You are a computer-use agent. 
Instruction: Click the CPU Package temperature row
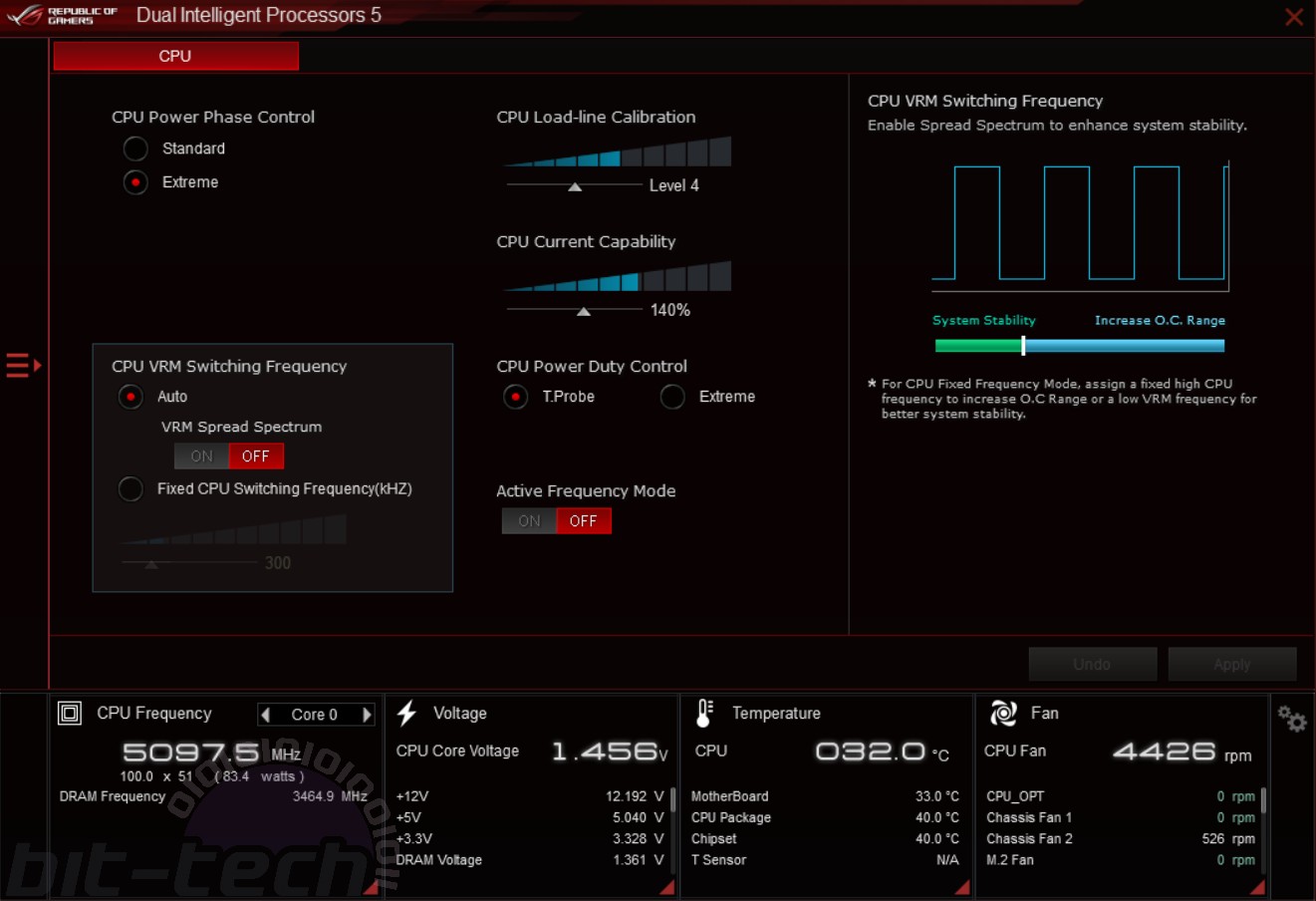tap(825, 817)
